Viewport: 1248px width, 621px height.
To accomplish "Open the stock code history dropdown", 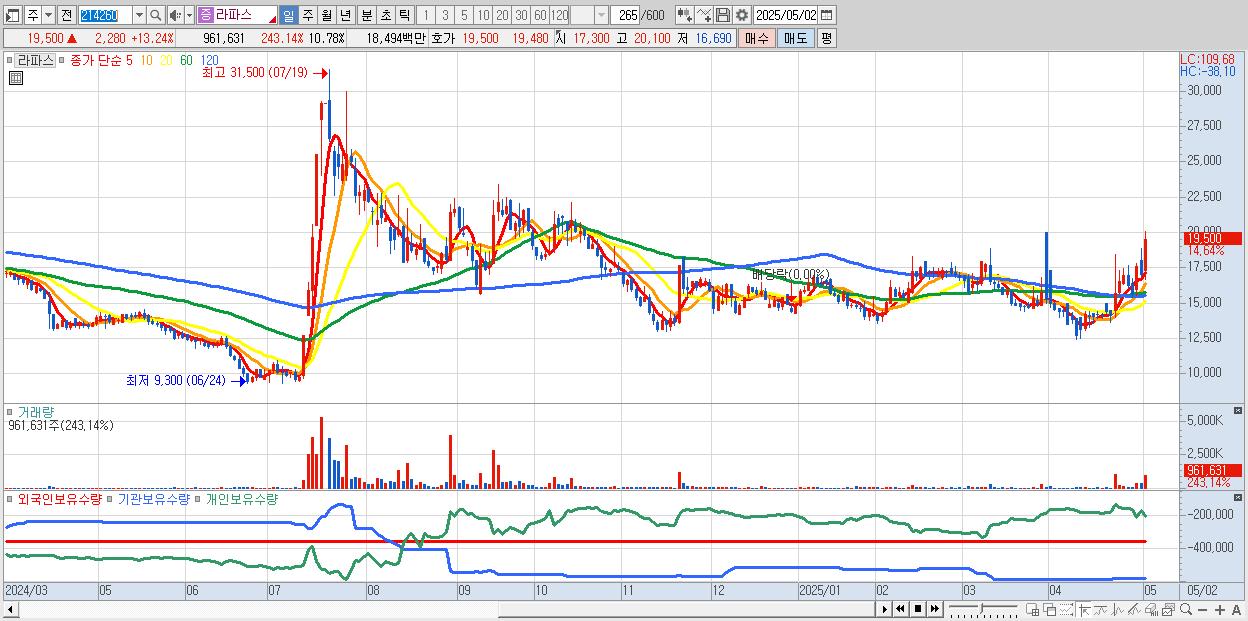I will 139,15.
